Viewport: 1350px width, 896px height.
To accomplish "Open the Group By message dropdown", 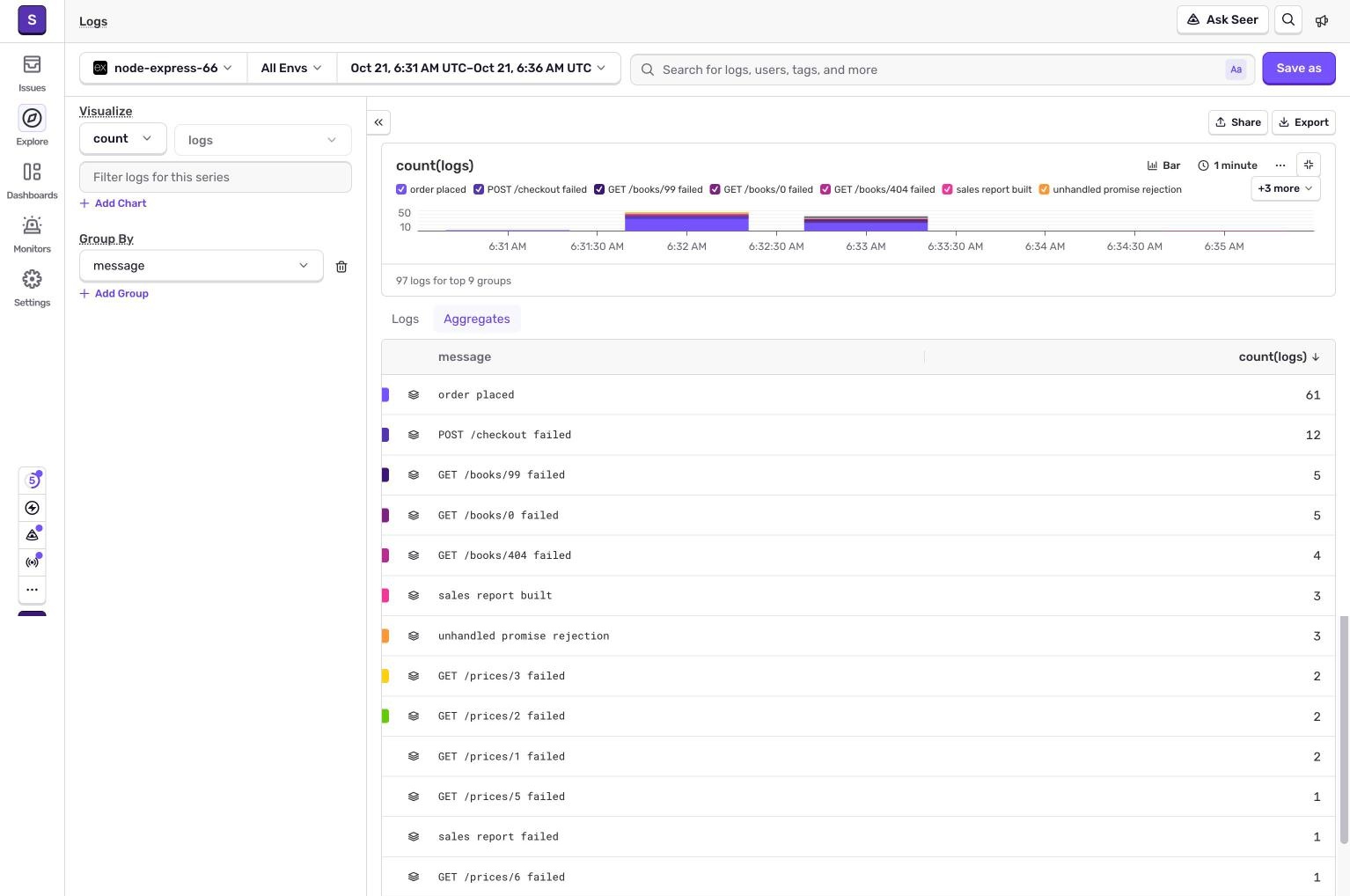I will point(201,266).
